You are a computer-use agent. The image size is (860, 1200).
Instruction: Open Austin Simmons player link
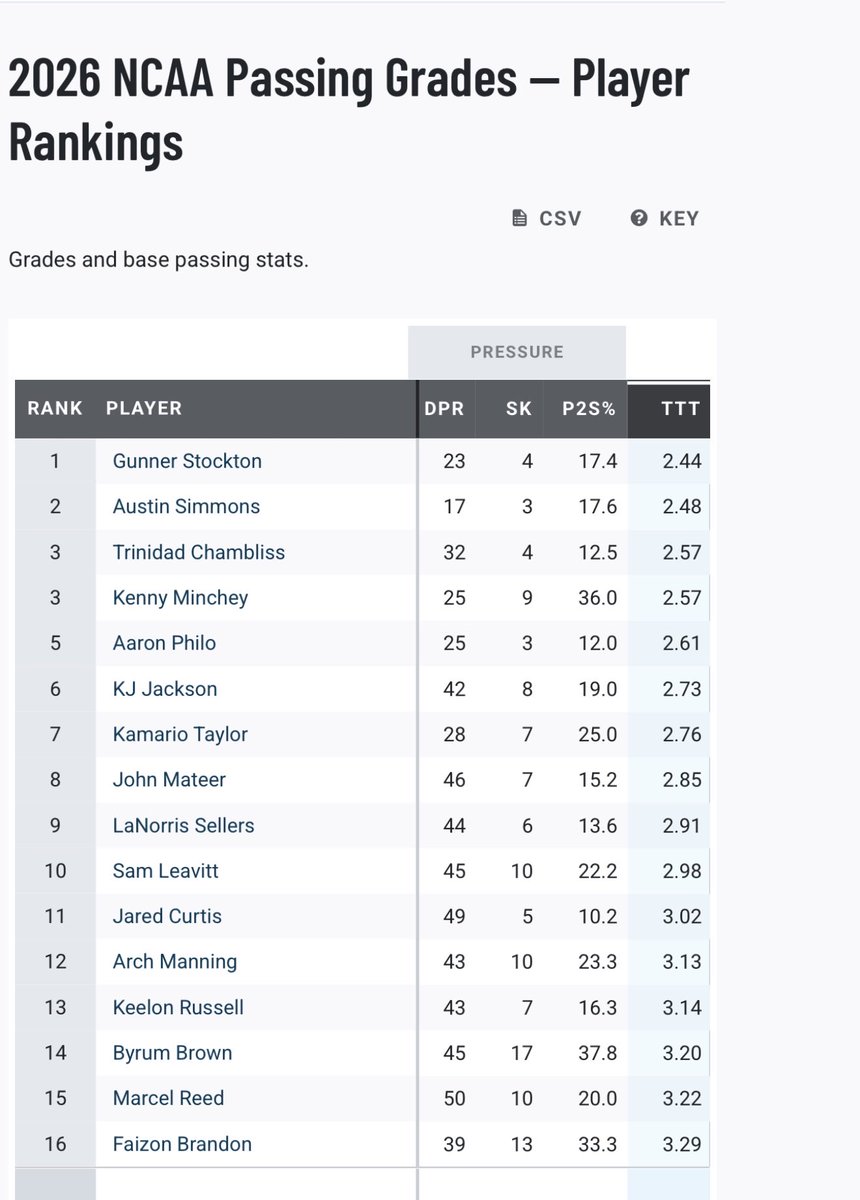[186, 507]
